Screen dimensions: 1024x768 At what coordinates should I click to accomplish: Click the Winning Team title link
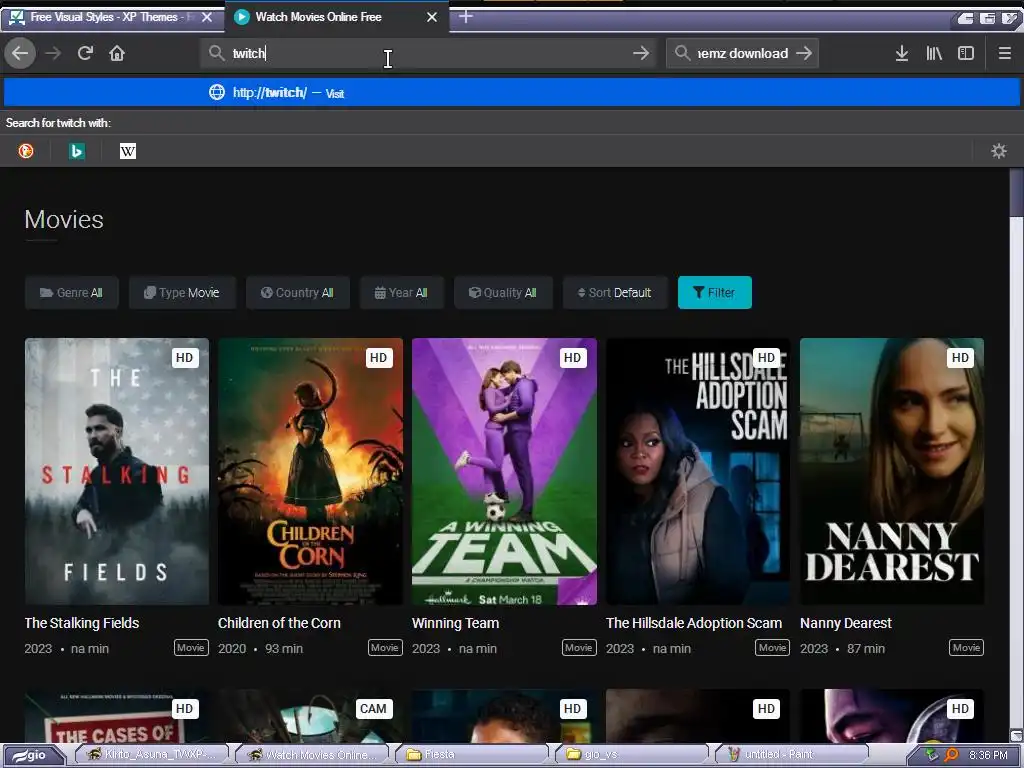(455, 623)
